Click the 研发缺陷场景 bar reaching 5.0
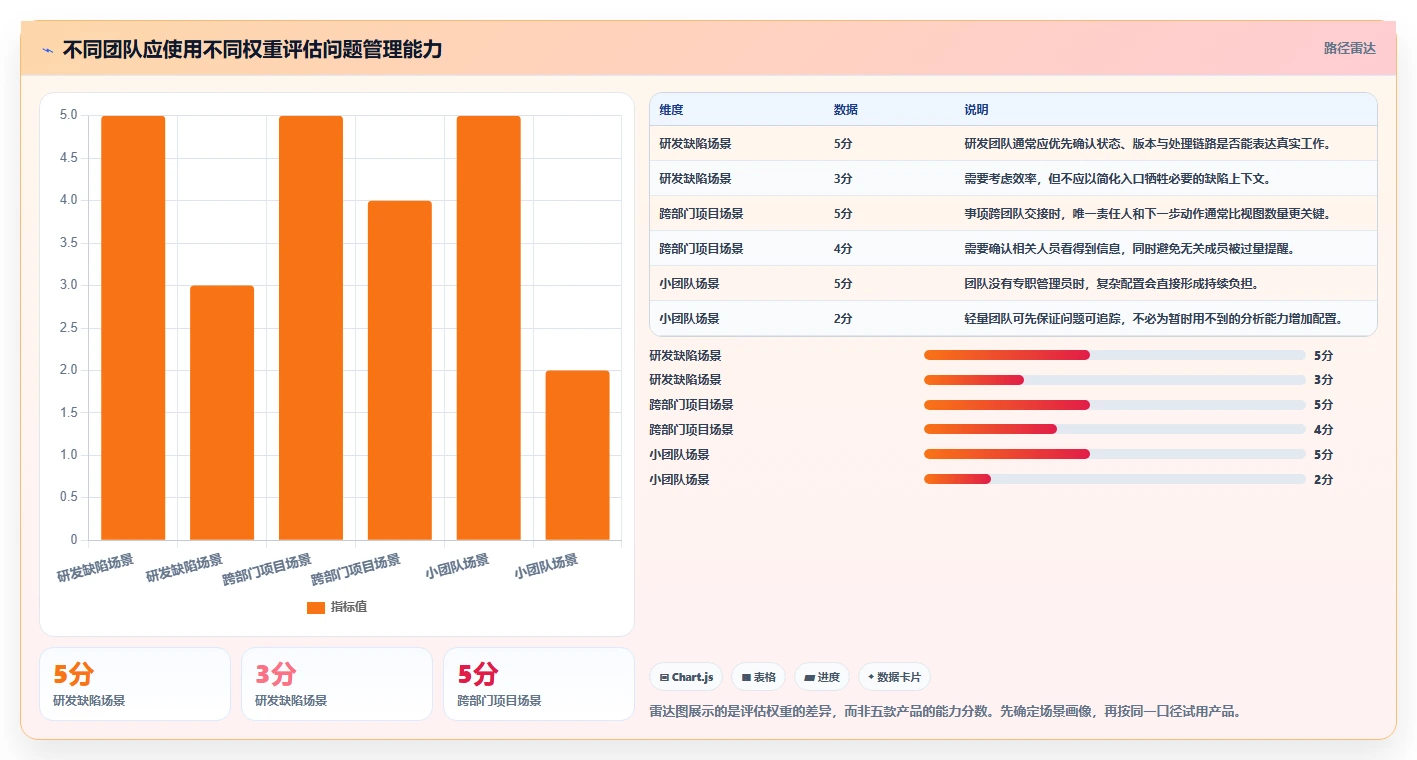Viewport: 1417px width, 760px height. [x=133, y=328]
